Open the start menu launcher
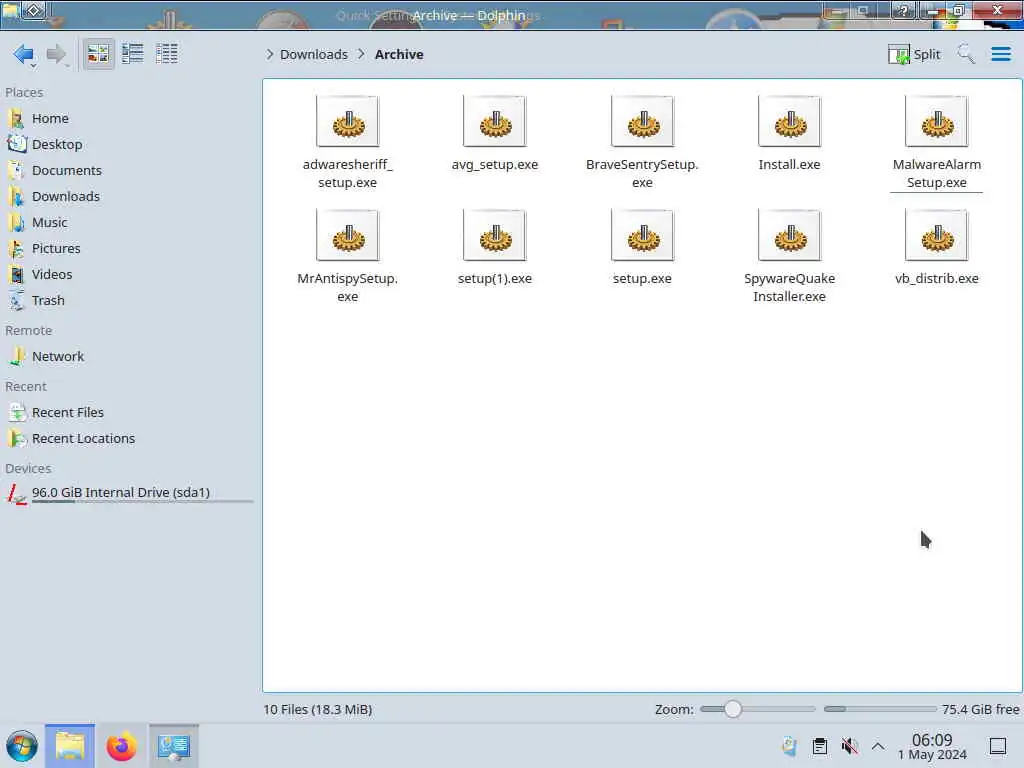 (x=22, y=746)
